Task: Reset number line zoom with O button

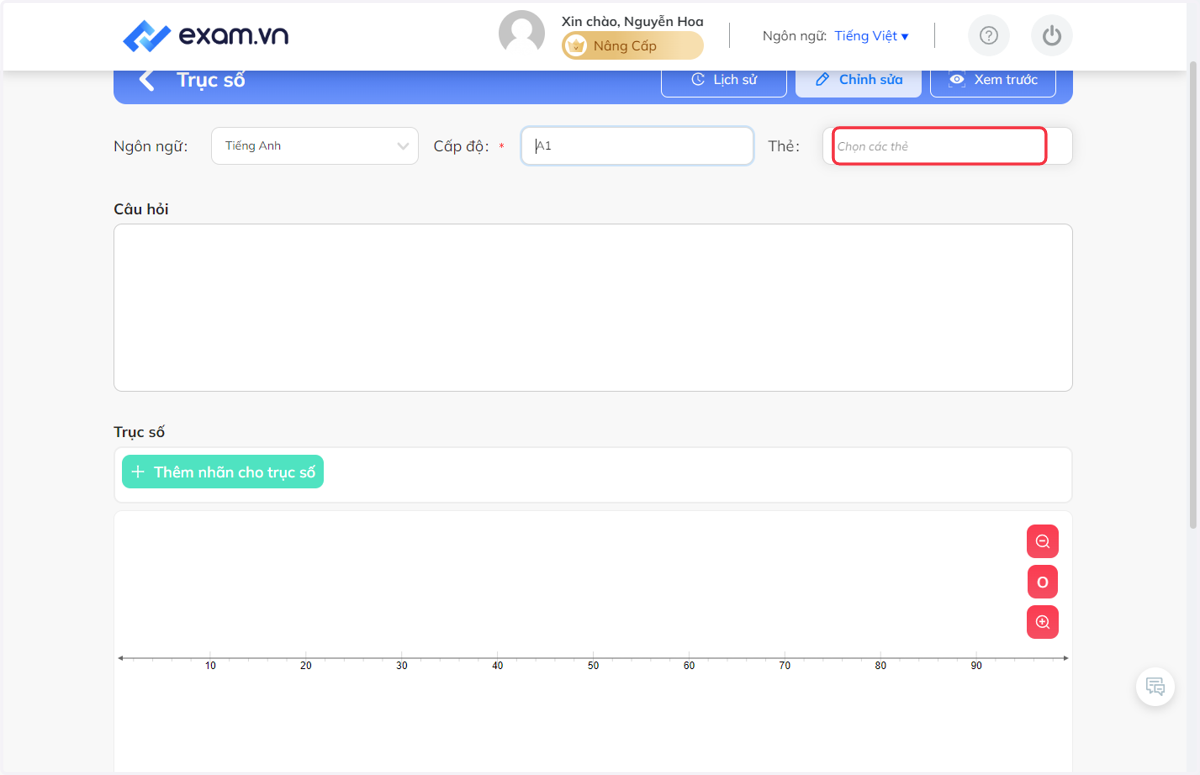Action: point(1042,582)
